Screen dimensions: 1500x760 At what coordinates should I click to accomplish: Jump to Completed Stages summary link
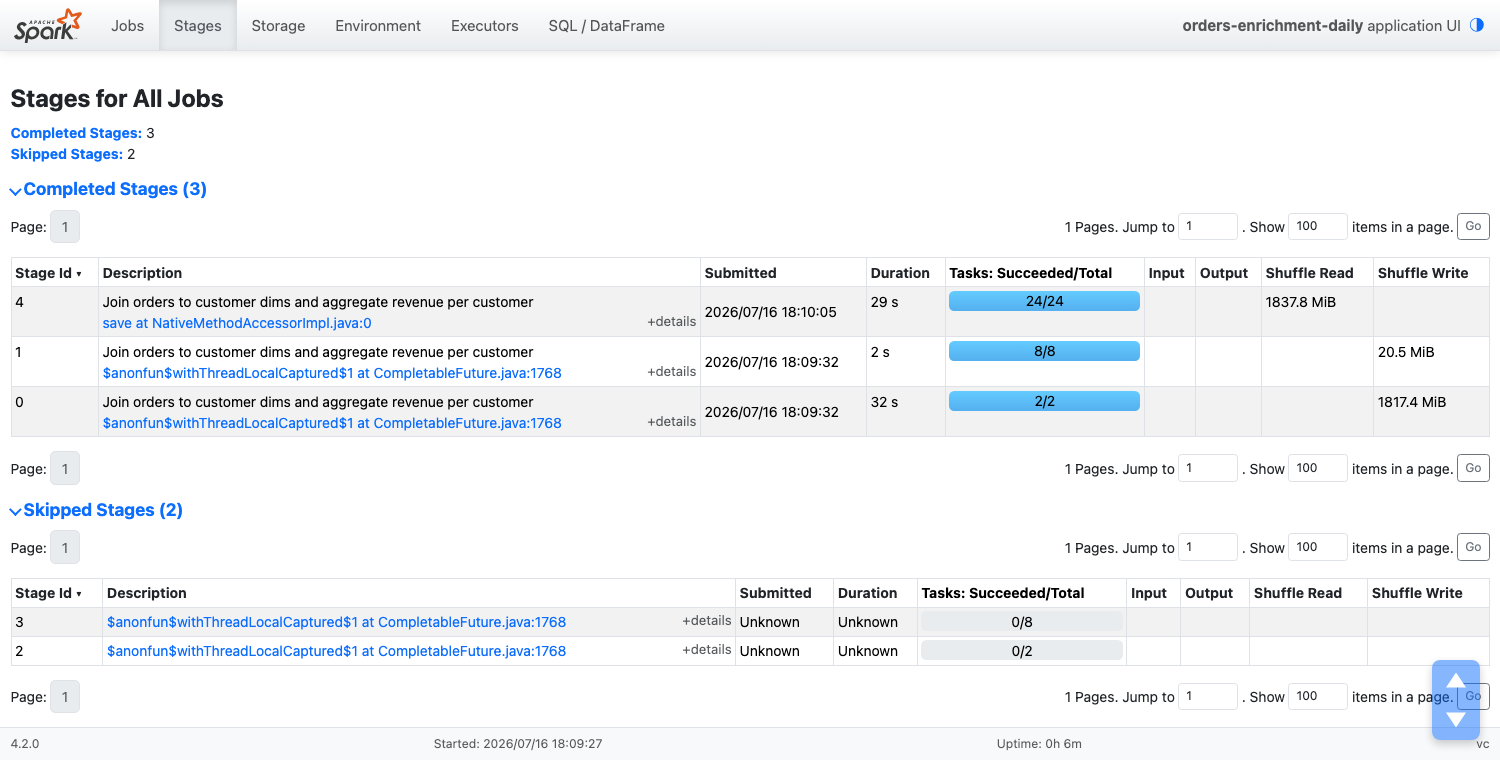tap(76, 133)
